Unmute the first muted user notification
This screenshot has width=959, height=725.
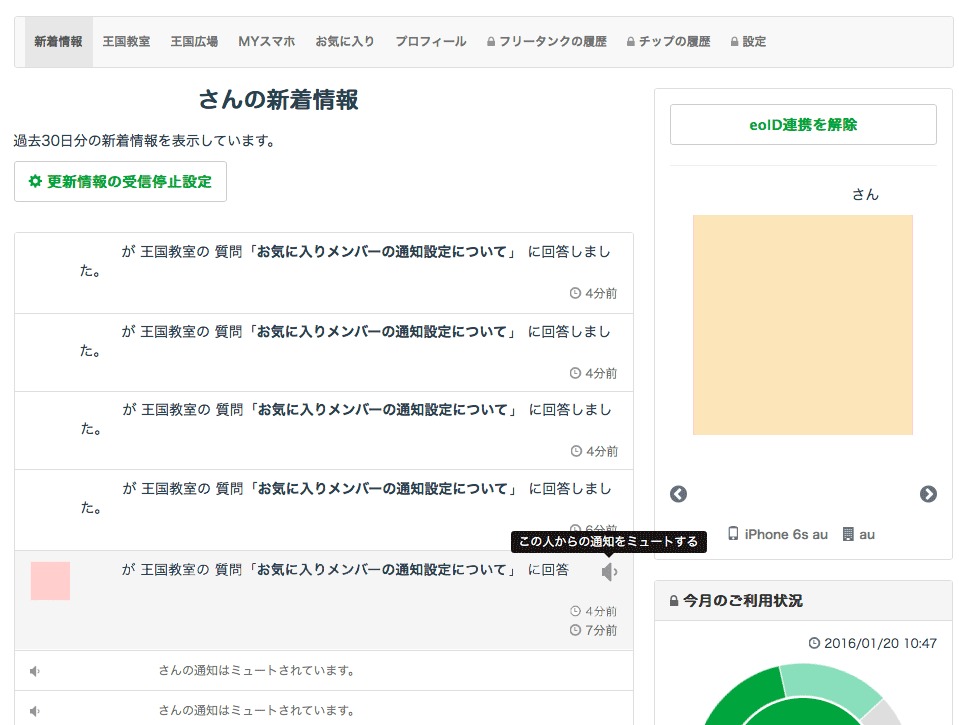pyautogui.click(x=35, y=671)
